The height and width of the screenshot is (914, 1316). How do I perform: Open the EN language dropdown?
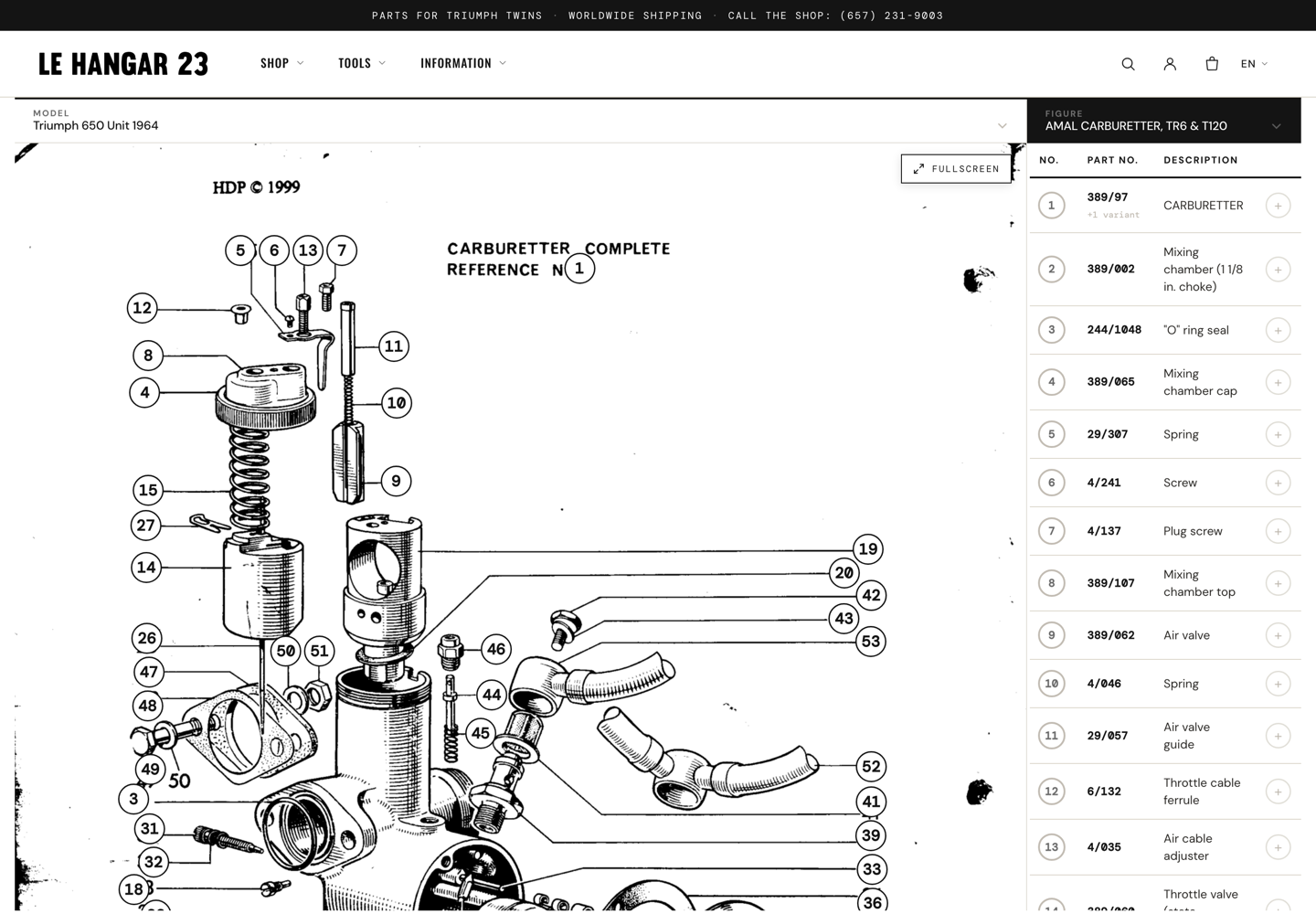pos(1254,64)
